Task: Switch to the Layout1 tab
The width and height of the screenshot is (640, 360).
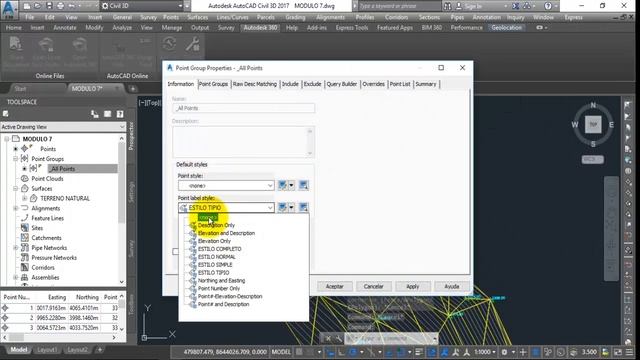Action: coord(47,350)
